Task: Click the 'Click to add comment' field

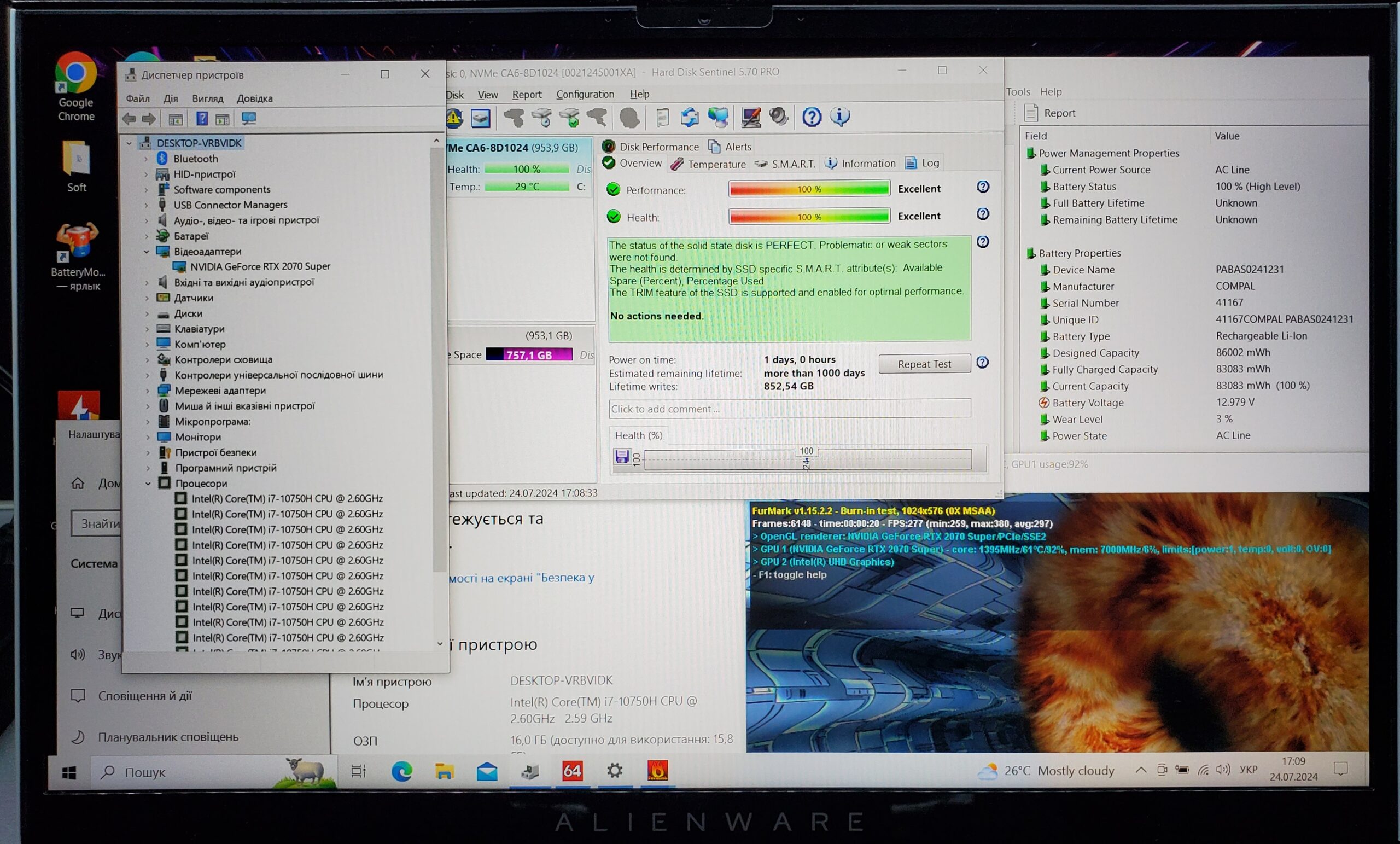Action: click(x=789, y=409)
